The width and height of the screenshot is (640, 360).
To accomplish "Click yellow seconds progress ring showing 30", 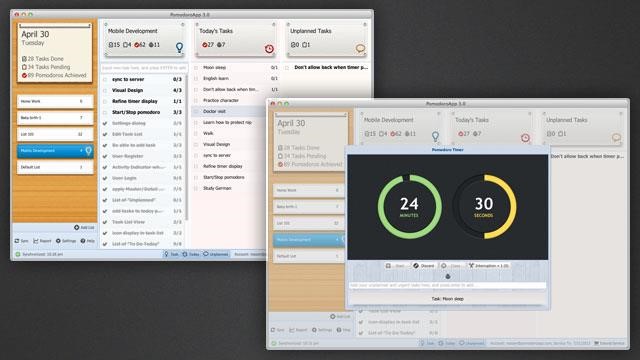I will pos(484,207).
